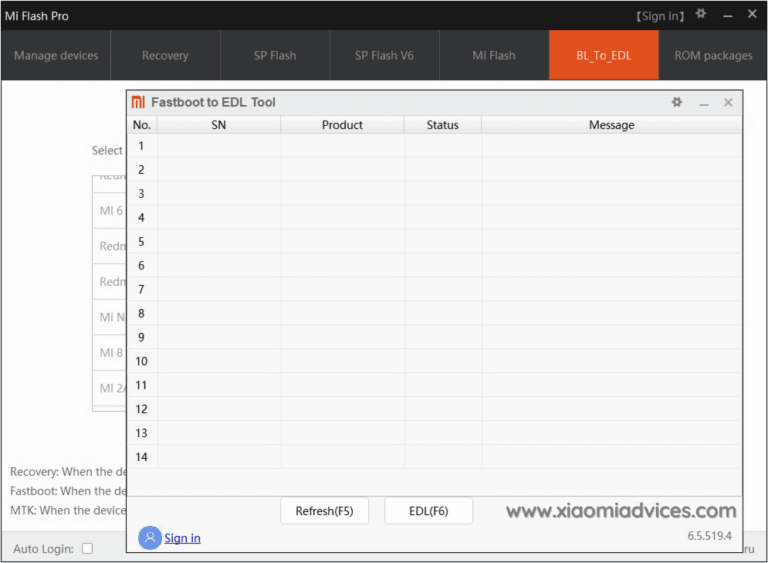
Task: Click the No. column header
Action: [x=142, y=125]
